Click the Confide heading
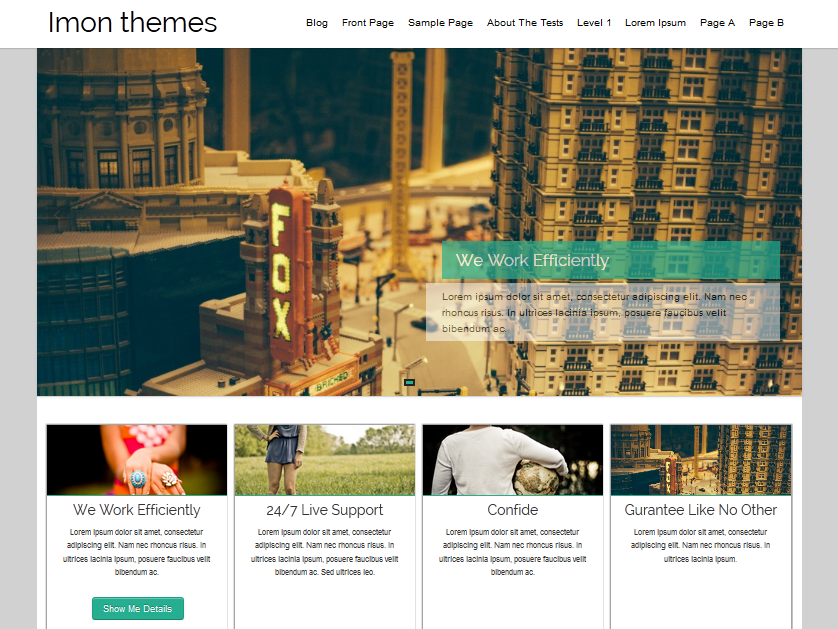This screenshot has height=629, width=838. tap(512, 510)
